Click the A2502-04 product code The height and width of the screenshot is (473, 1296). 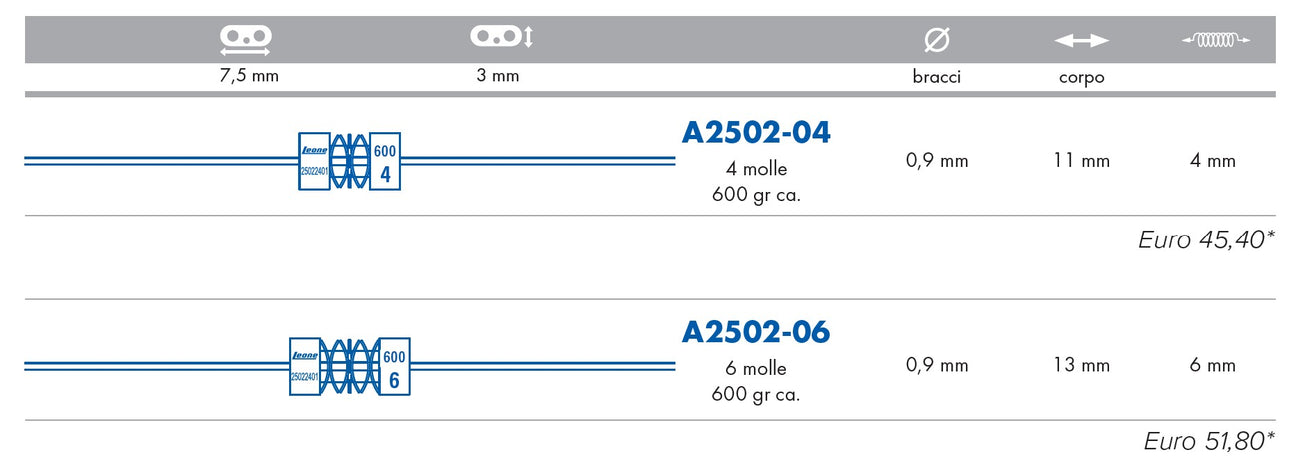click(x=756, y=132)
